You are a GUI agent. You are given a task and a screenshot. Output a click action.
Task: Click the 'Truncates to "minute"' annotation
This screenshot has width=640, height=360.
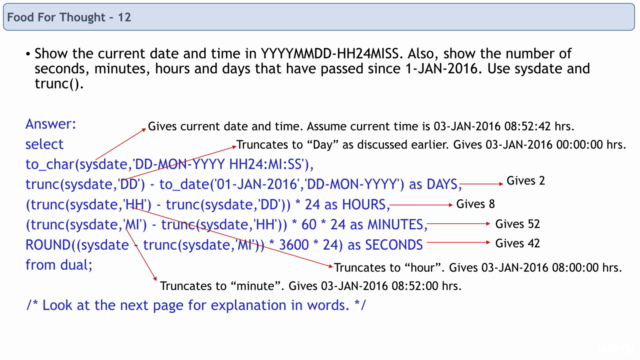click(311, 286)
